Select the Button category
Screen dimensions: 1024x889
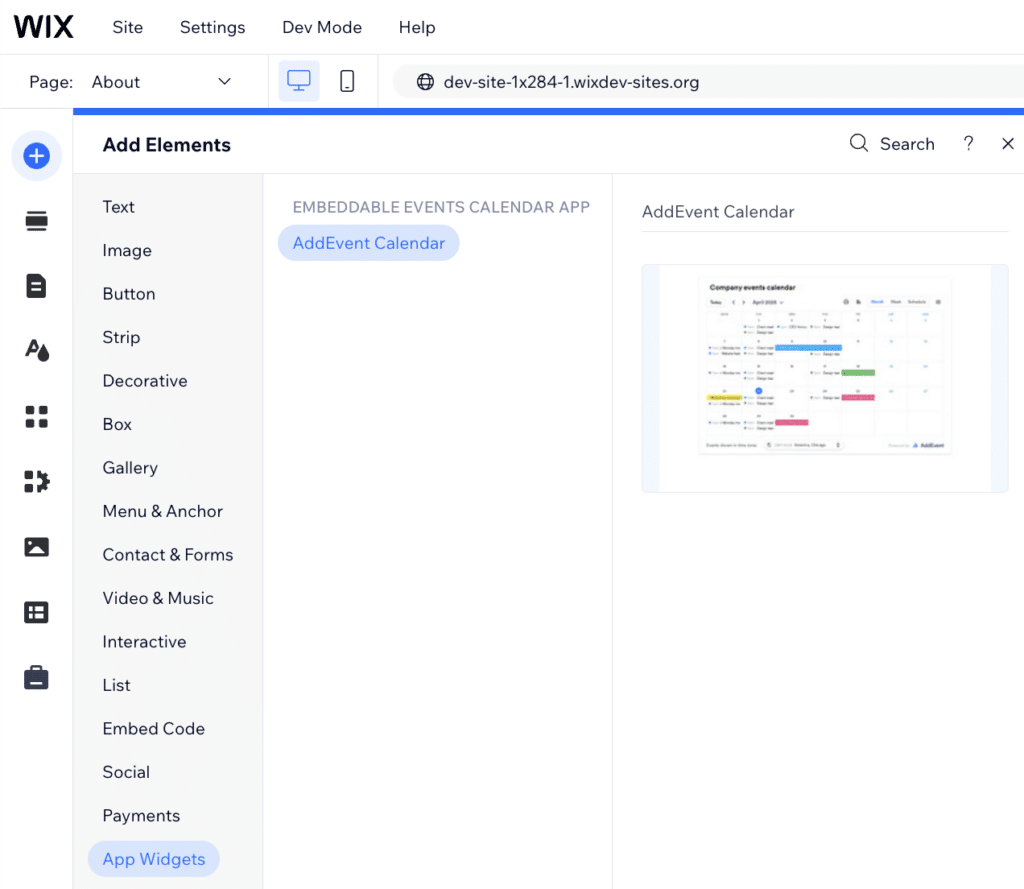coord(129,294)
